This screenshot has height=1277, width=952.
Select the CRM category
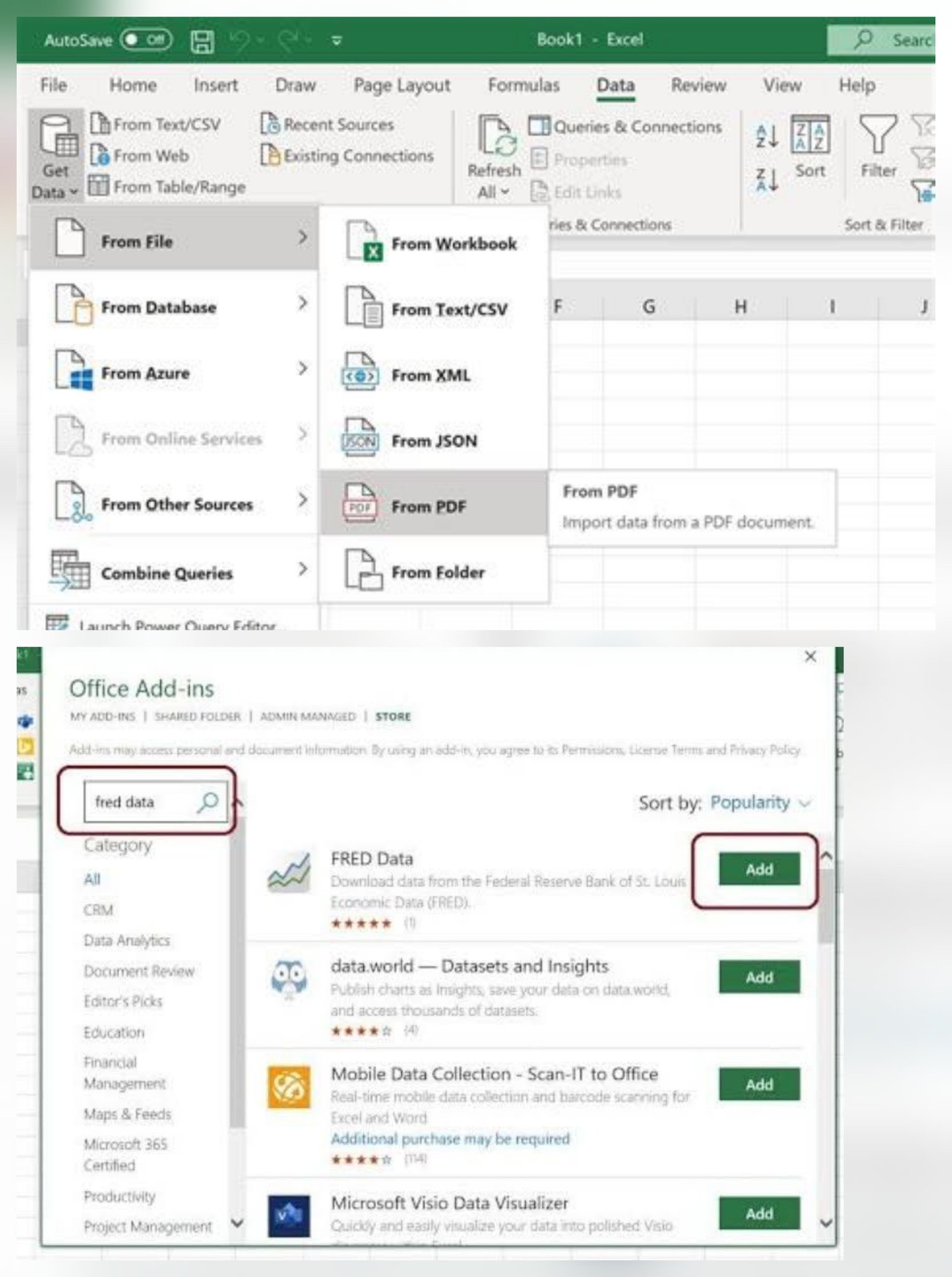tap(99, 910)
